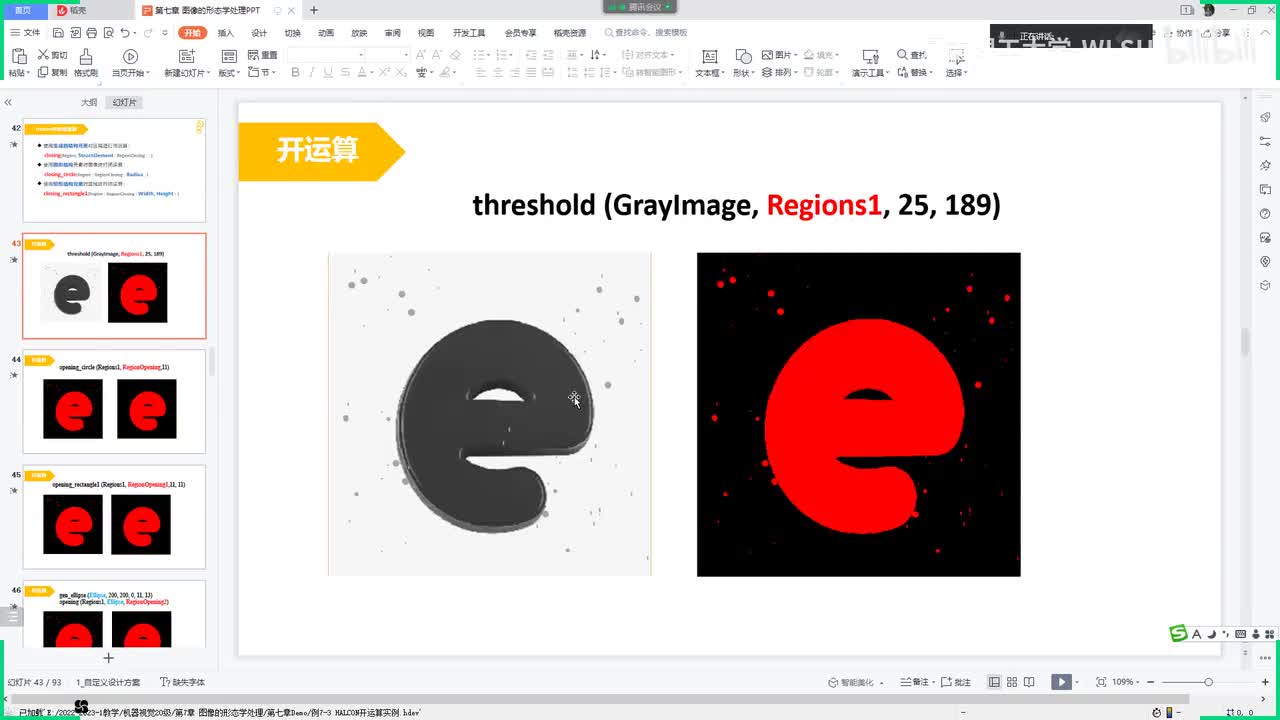
Task: Expand the Section (节) dropdown
Action: pyautogui.click(x=275, y=72)
